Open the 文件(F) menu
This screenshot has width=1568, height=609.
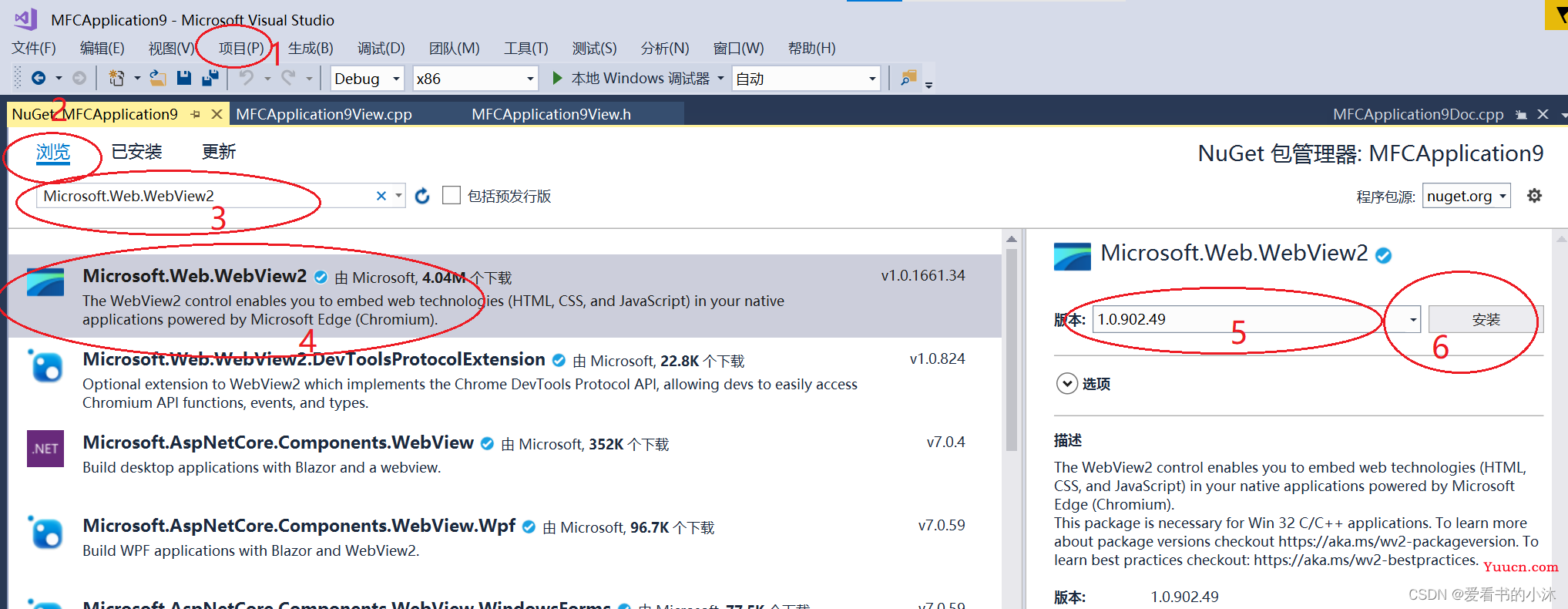coord(34,48)
